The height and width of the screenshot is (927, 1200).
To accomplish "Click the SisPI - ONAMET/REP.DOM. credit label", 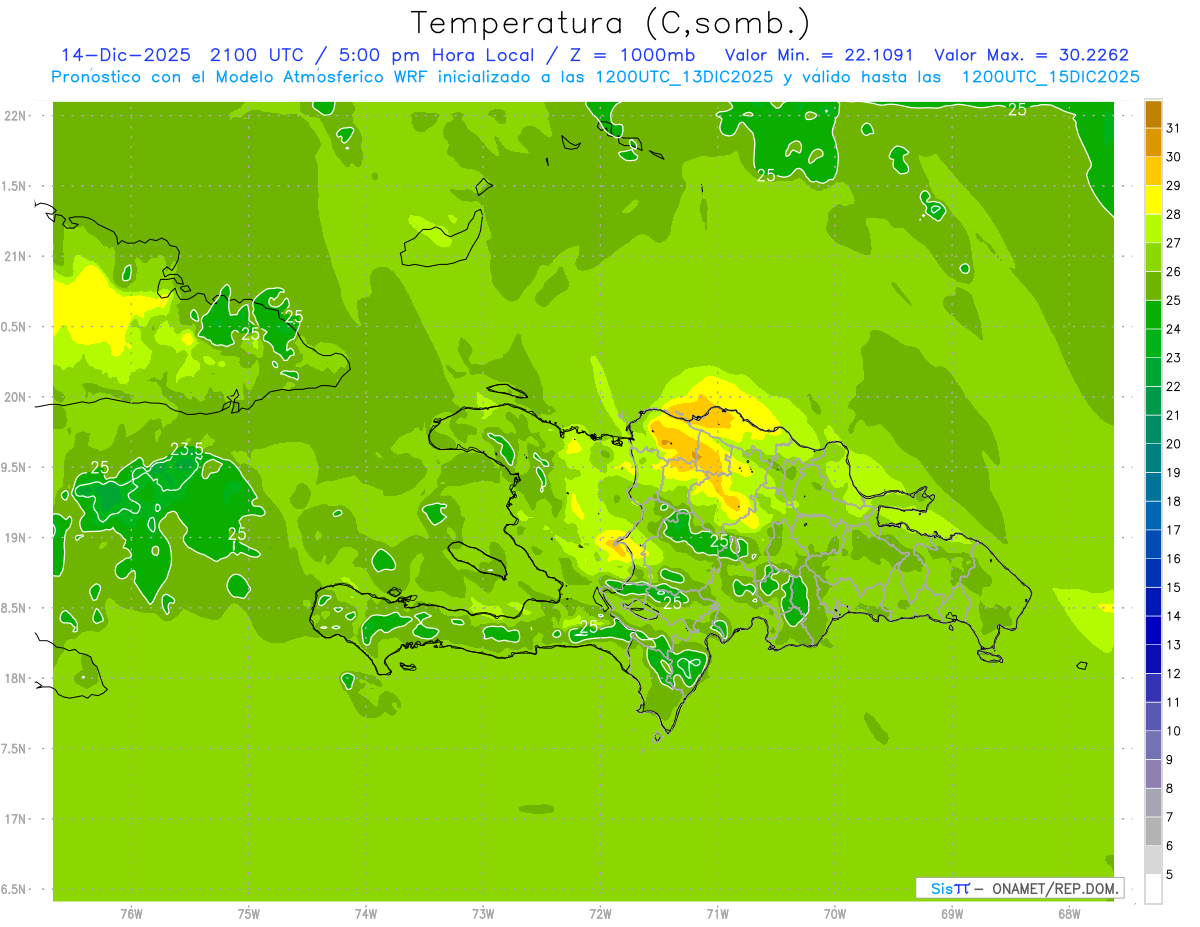I will coord(1018,888).
